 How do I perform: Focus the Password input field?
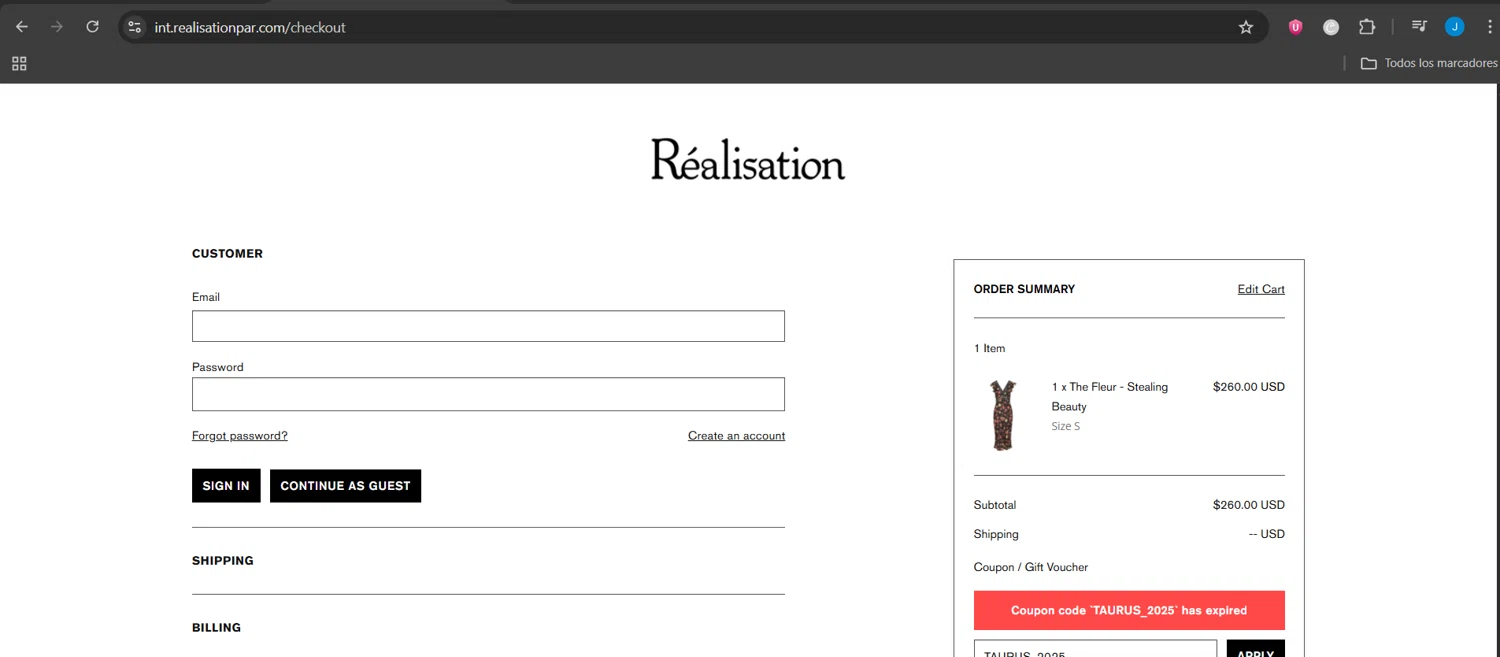(488, 394)
